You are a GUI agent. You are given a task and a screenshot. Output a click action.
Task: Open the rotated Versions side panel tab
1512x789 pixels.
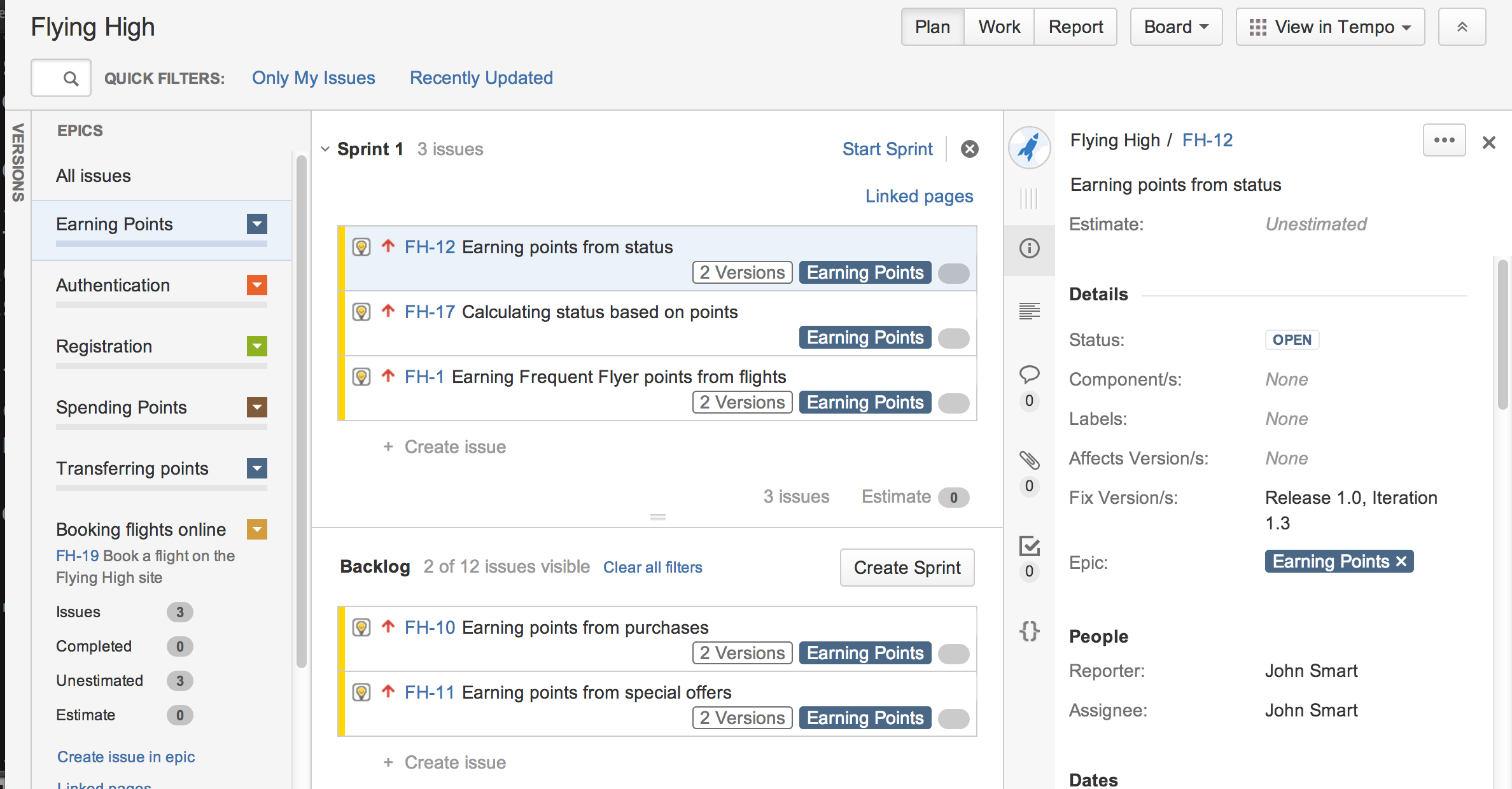[18, 162]
